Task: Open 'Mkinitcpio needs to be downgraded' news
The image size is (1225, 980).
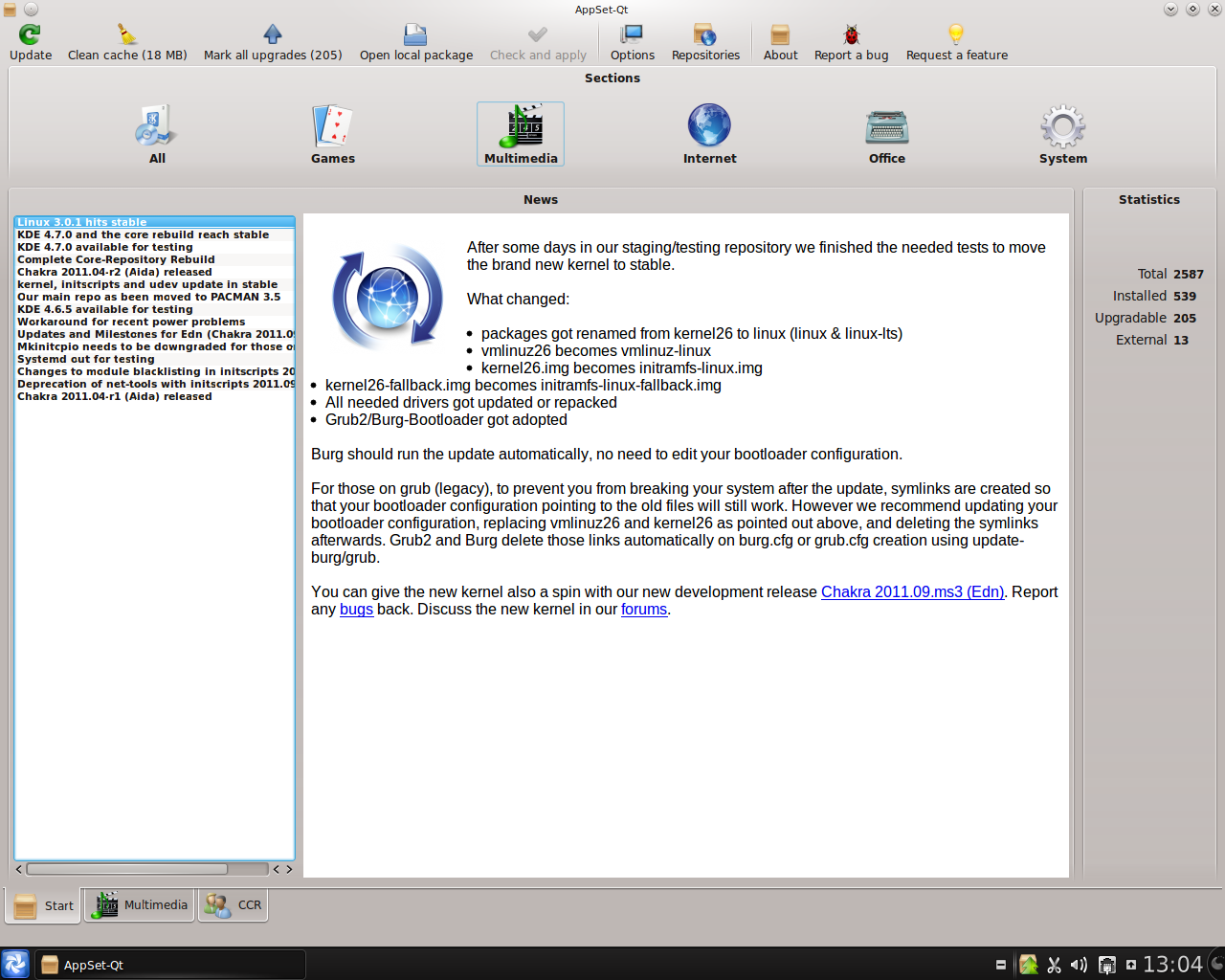Action: pyautogui.click(x=154, y=346)
